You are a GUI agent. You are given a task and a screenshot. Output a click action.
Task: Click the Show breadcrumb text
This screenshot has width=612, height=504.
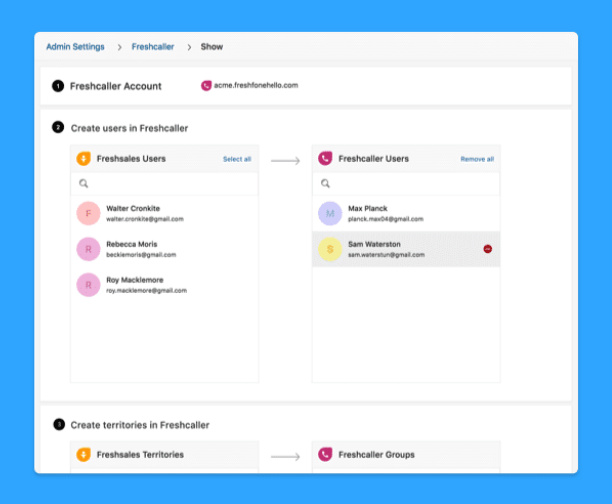click(212, 47)
